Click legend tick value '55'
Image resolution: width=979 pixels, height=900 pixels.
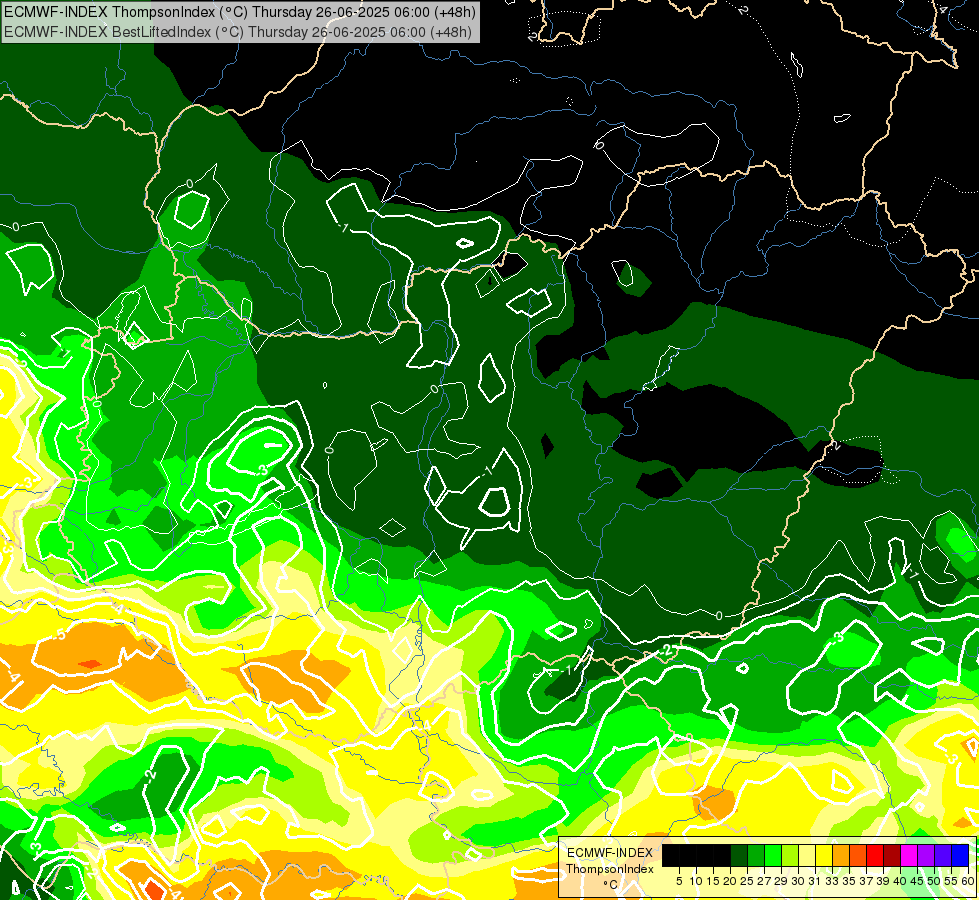952,881
